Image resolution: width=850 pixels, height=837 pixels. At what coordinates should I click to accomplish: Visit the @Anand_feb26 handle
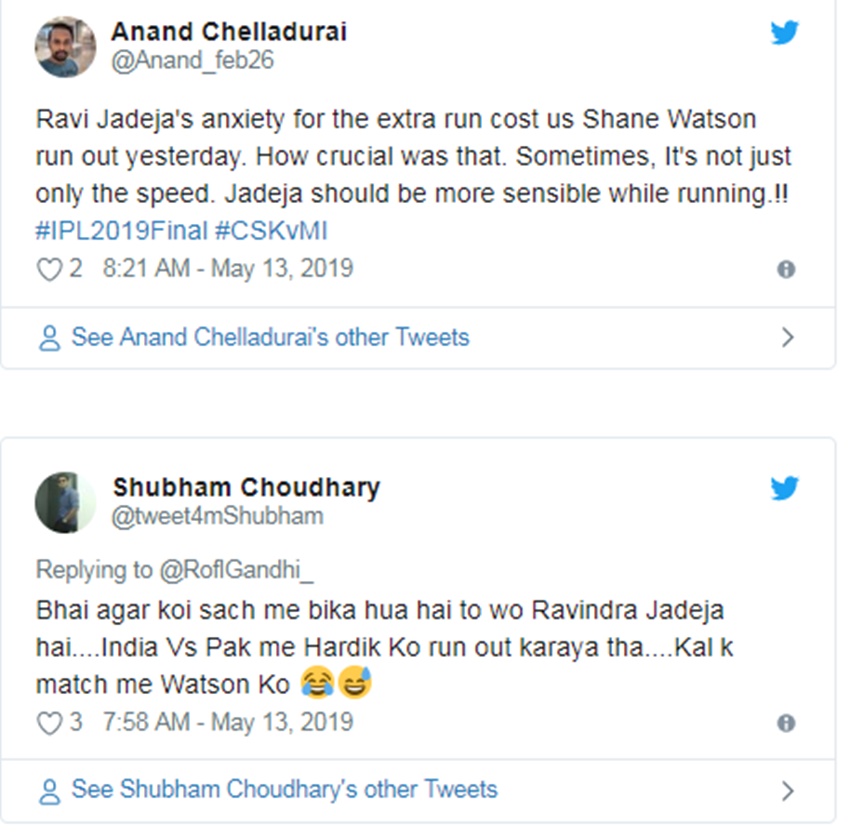192,60
